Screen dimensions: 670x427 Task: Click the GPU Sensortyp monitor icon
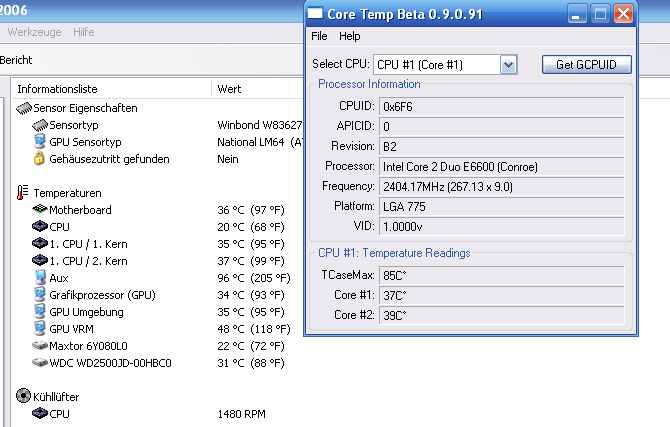(x=39, y=141)
